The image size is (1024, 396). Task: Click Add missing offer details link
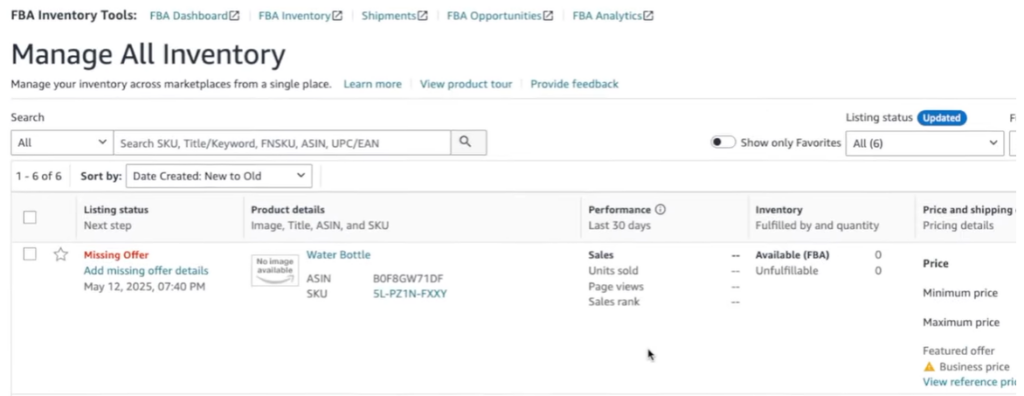coord(146,271)
